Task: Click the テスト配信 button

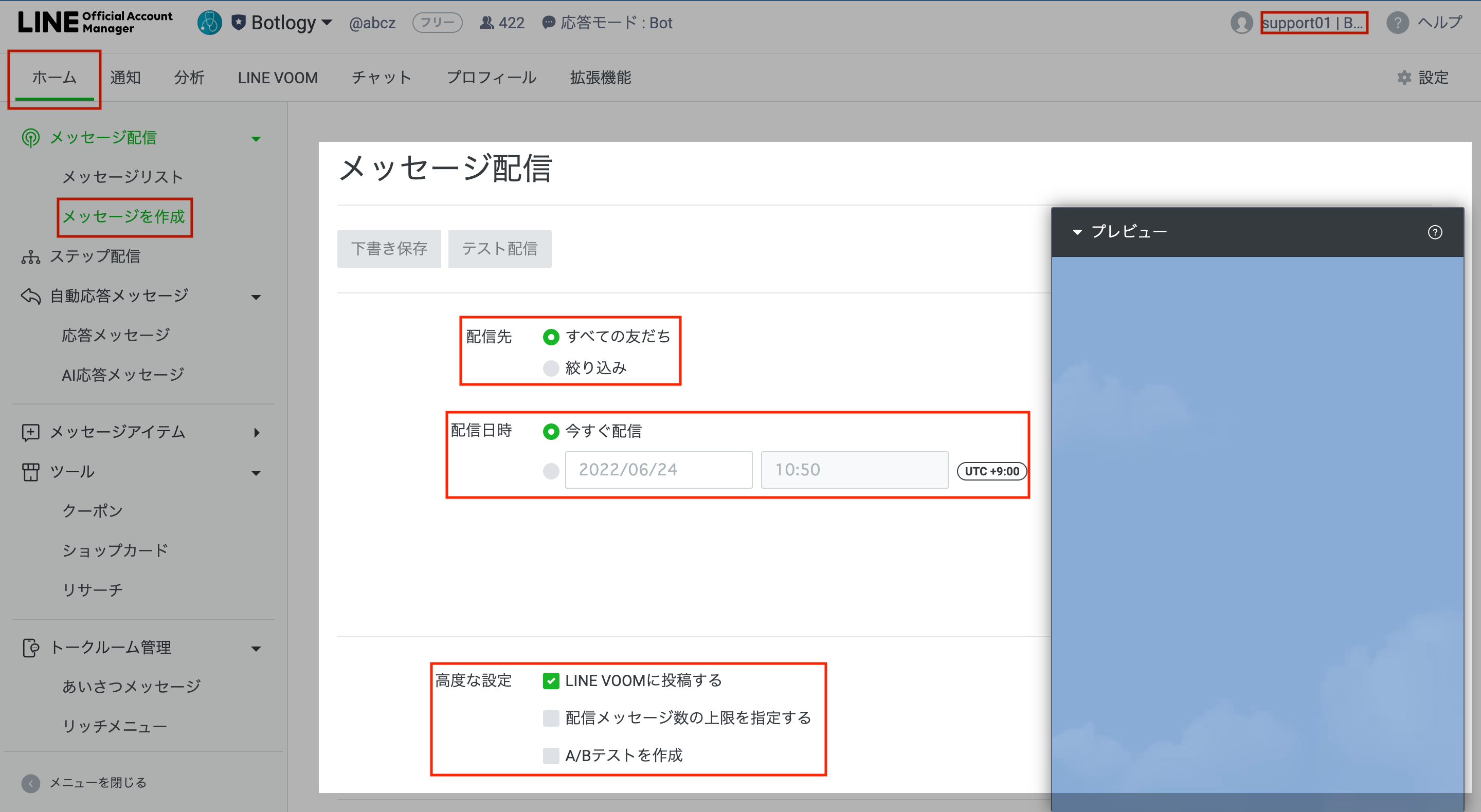Action: [x=499, y=249]
